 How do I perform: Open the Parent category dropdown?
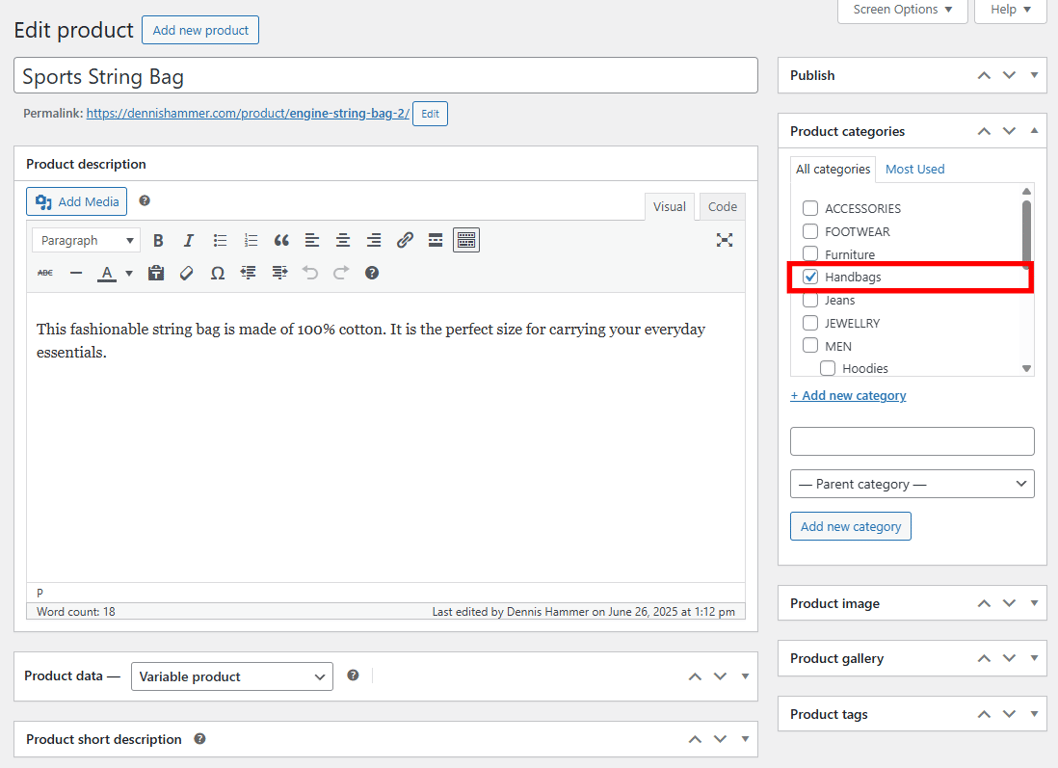click(911, 483)
